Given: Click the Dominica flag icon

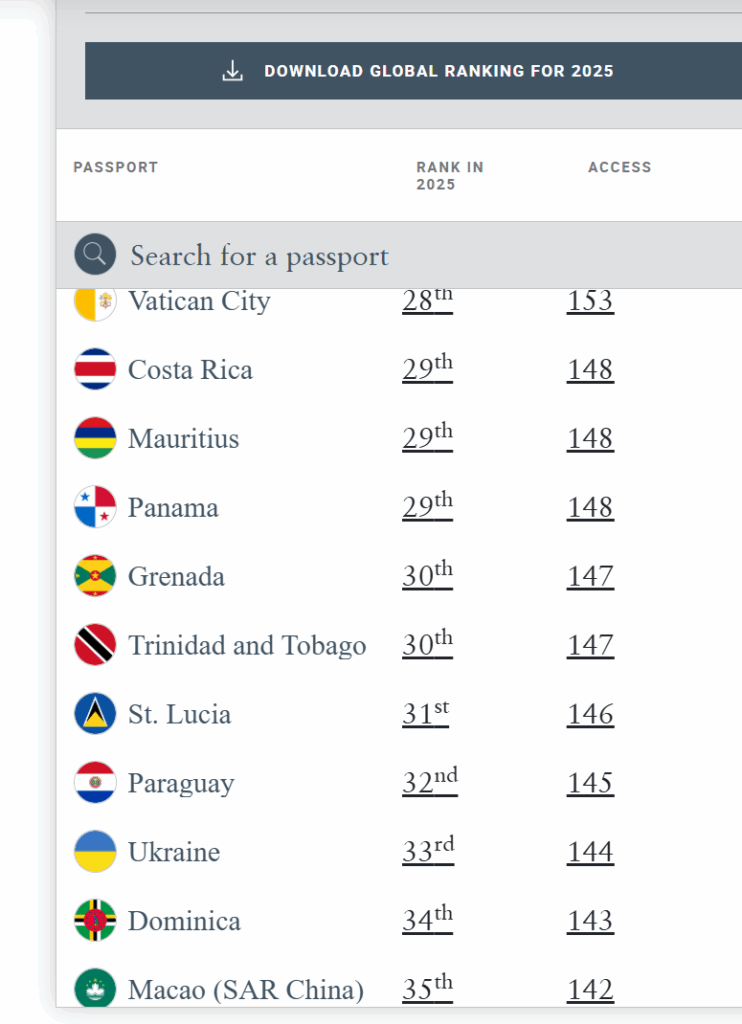Looking at the screenshot, I should 95,921.
